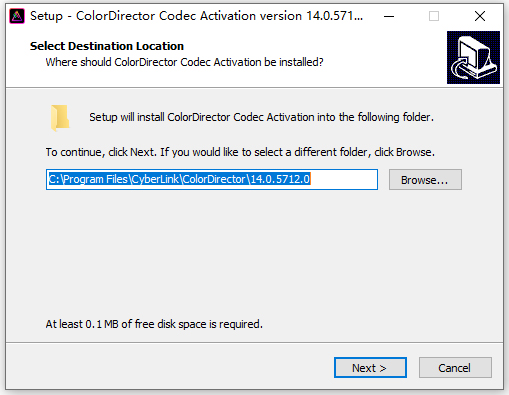The height and width of the screenshot is (395, 509).
Task: Click the ColorDirector app icon in title bar
Action: click(x=17, y=16)
